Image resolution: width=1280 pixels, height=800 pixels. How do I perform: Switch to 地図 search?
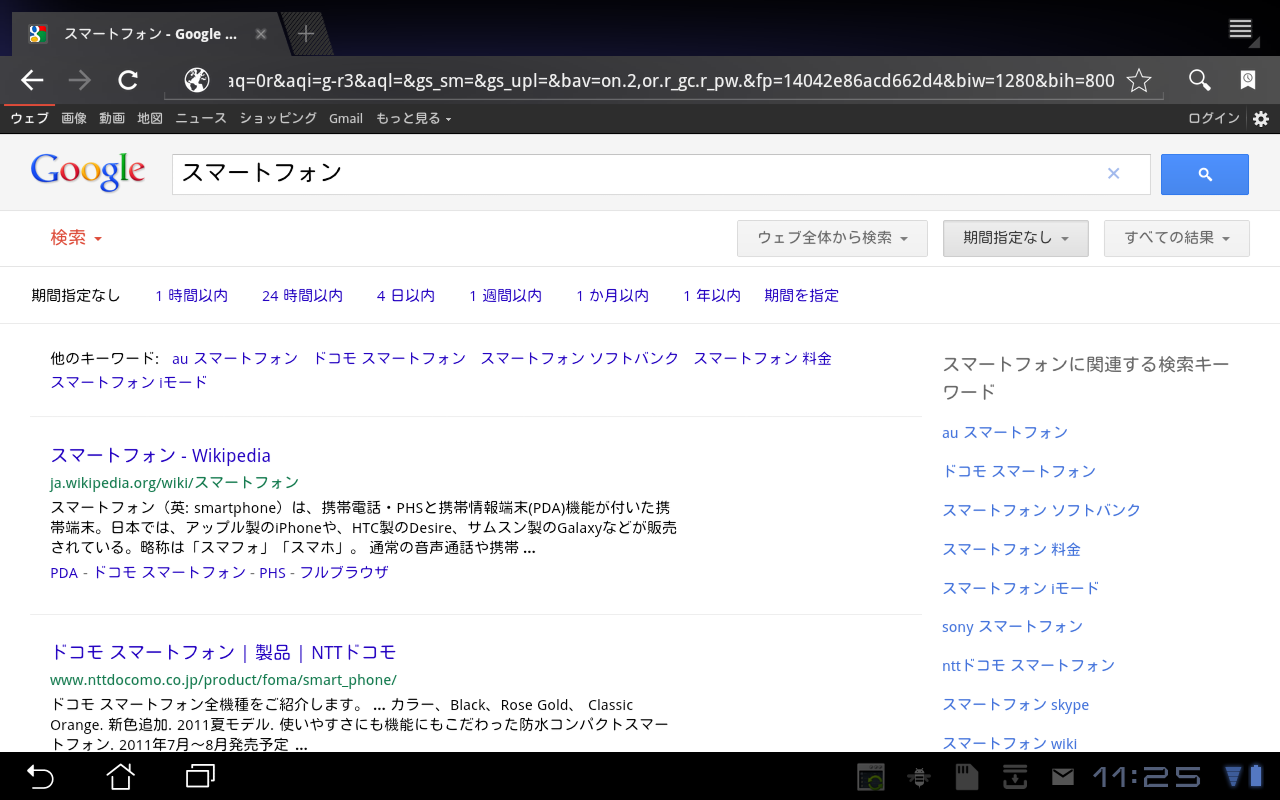[x=150, y=118]
